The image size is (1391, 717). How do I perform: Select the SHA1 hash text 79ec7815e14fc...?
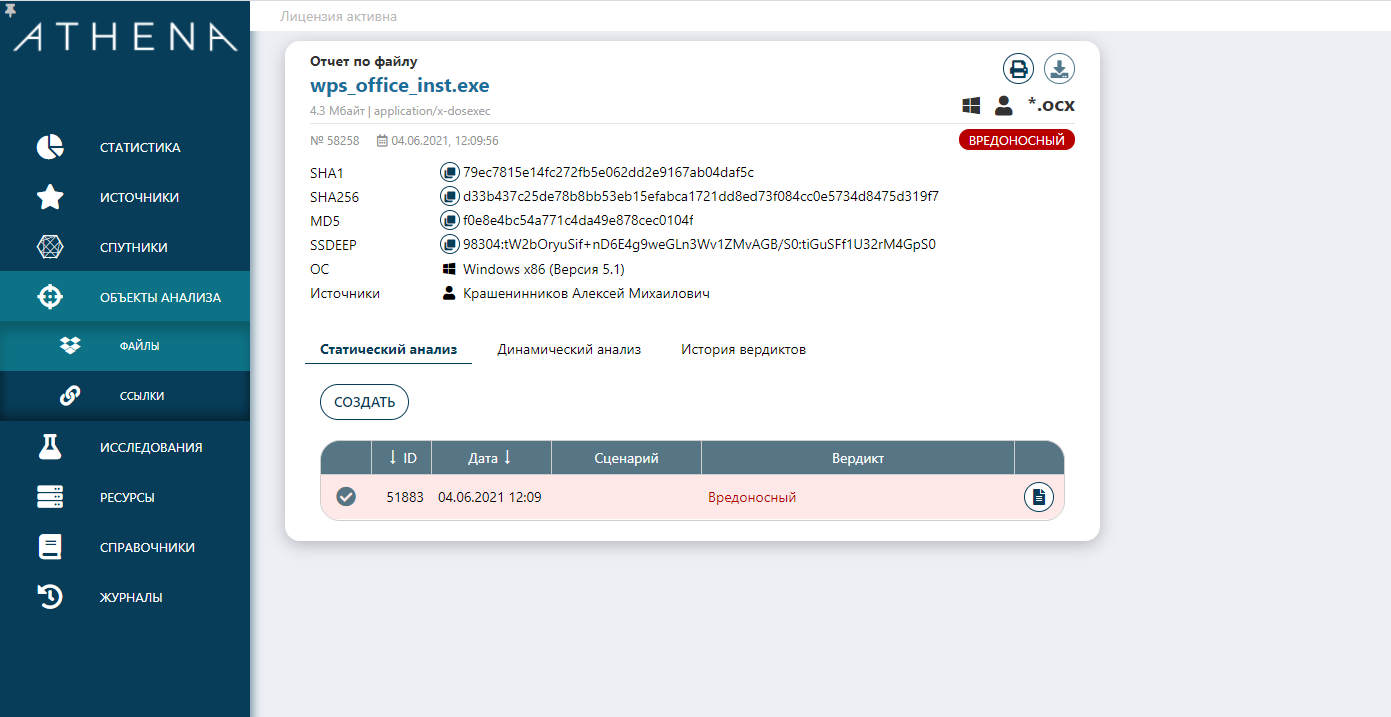point(608,172)
